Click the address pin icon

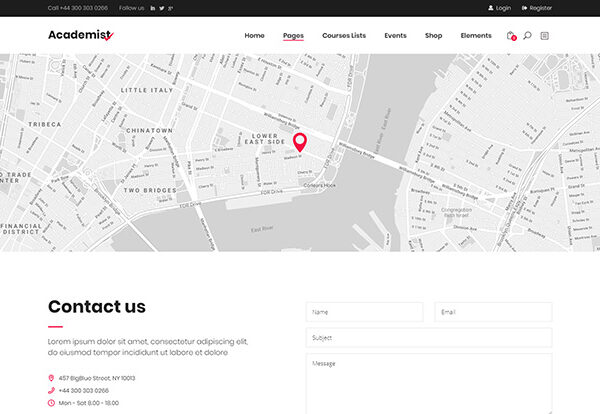tap(51, 378)
